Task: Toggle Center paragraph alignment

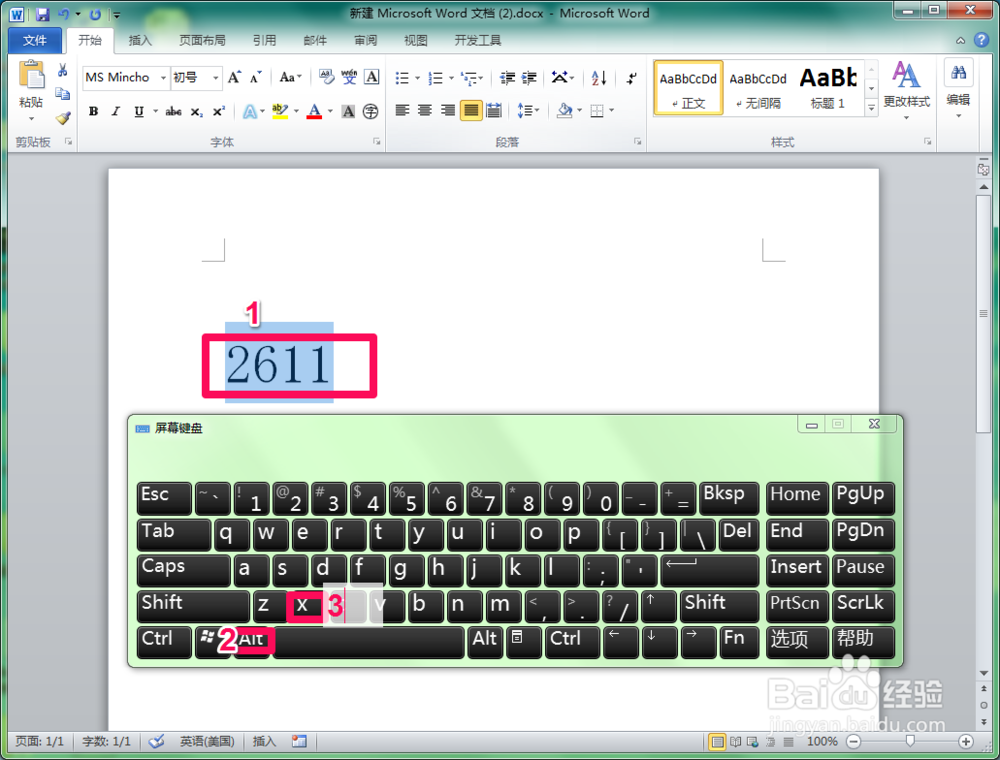Action: tap(425, 110)
